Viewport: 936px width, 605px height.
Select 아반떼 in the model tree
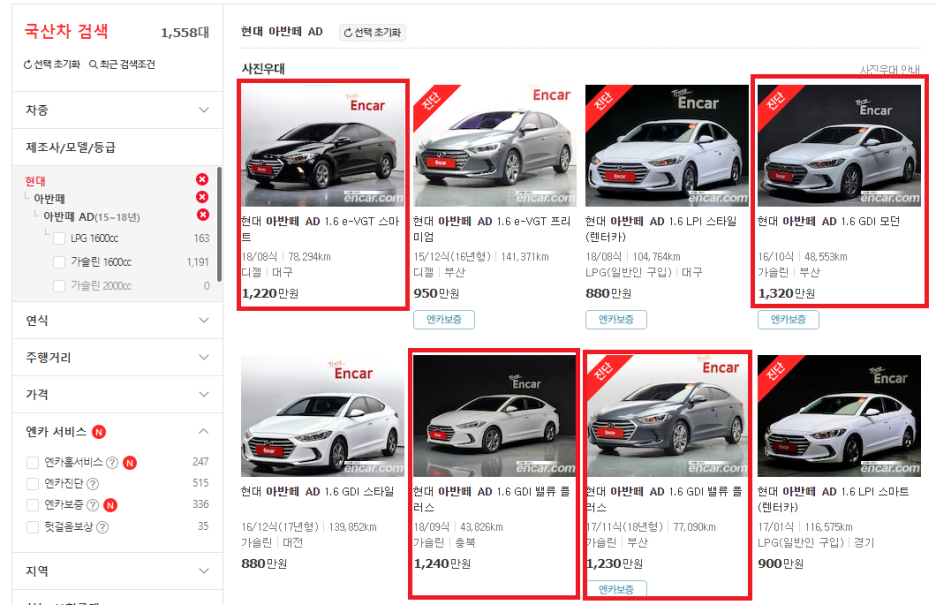[49, 199]
